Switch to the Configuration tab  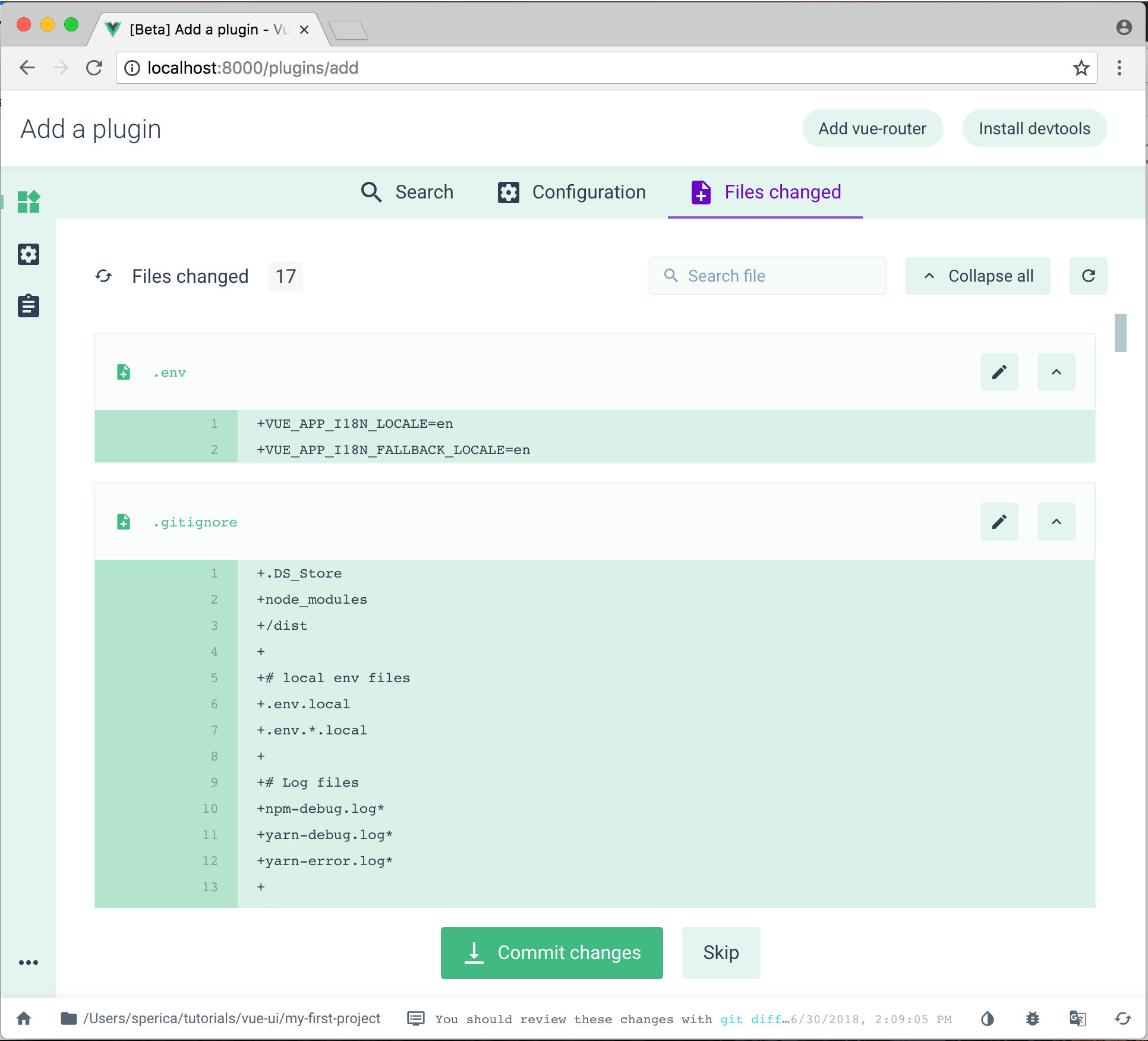pos(570,192)
